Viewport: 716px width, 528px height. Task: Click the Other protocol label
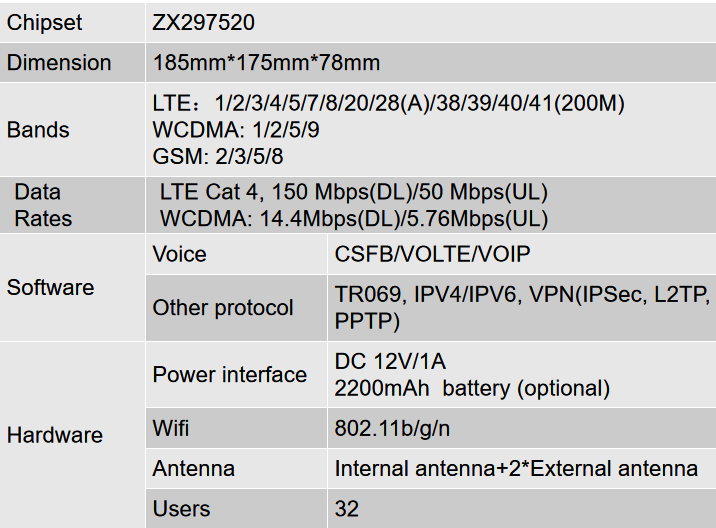[223, 308]
